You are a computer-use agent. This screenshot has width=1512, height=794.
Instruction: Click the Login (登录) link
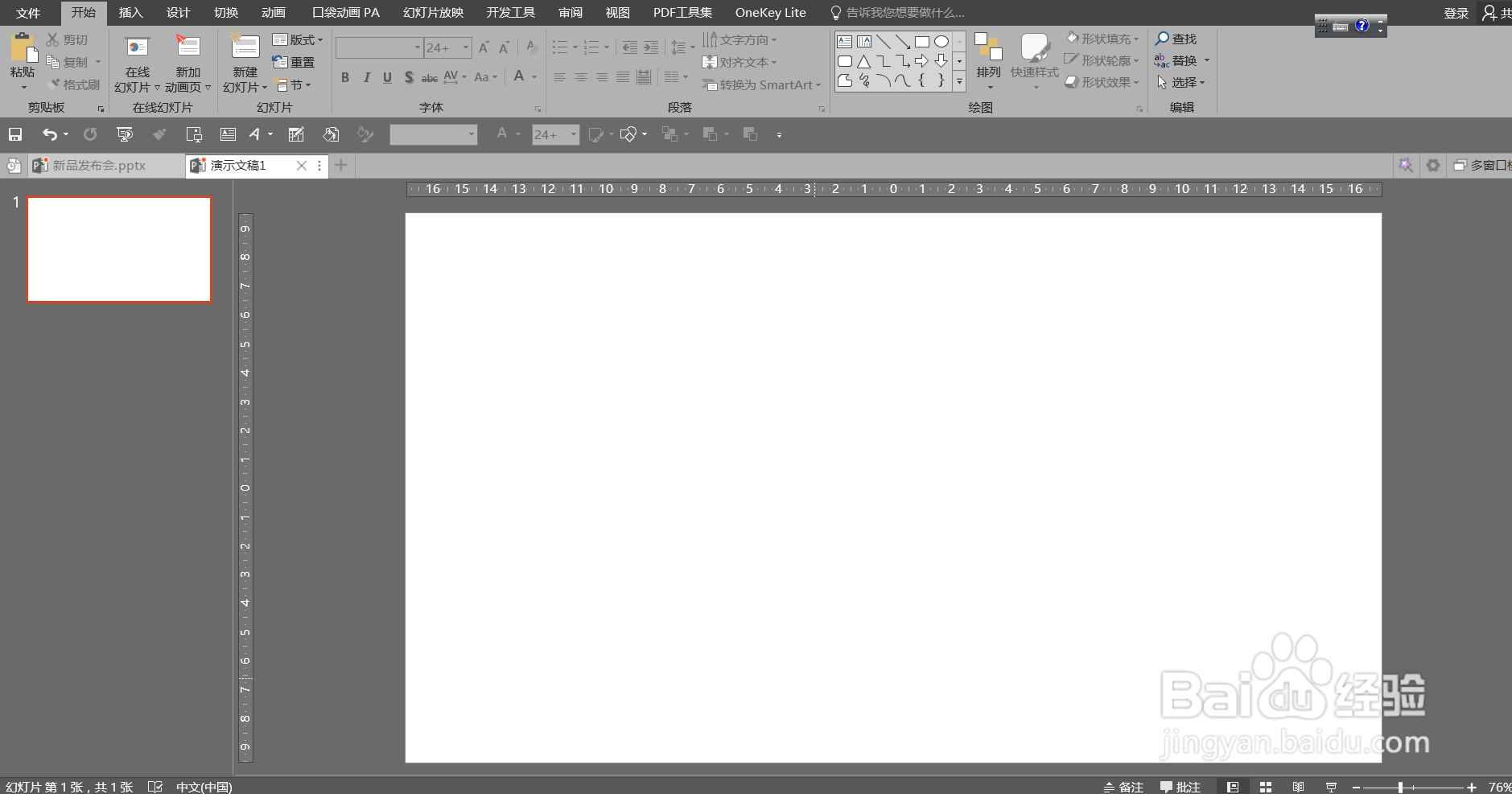coord(1456,13)
